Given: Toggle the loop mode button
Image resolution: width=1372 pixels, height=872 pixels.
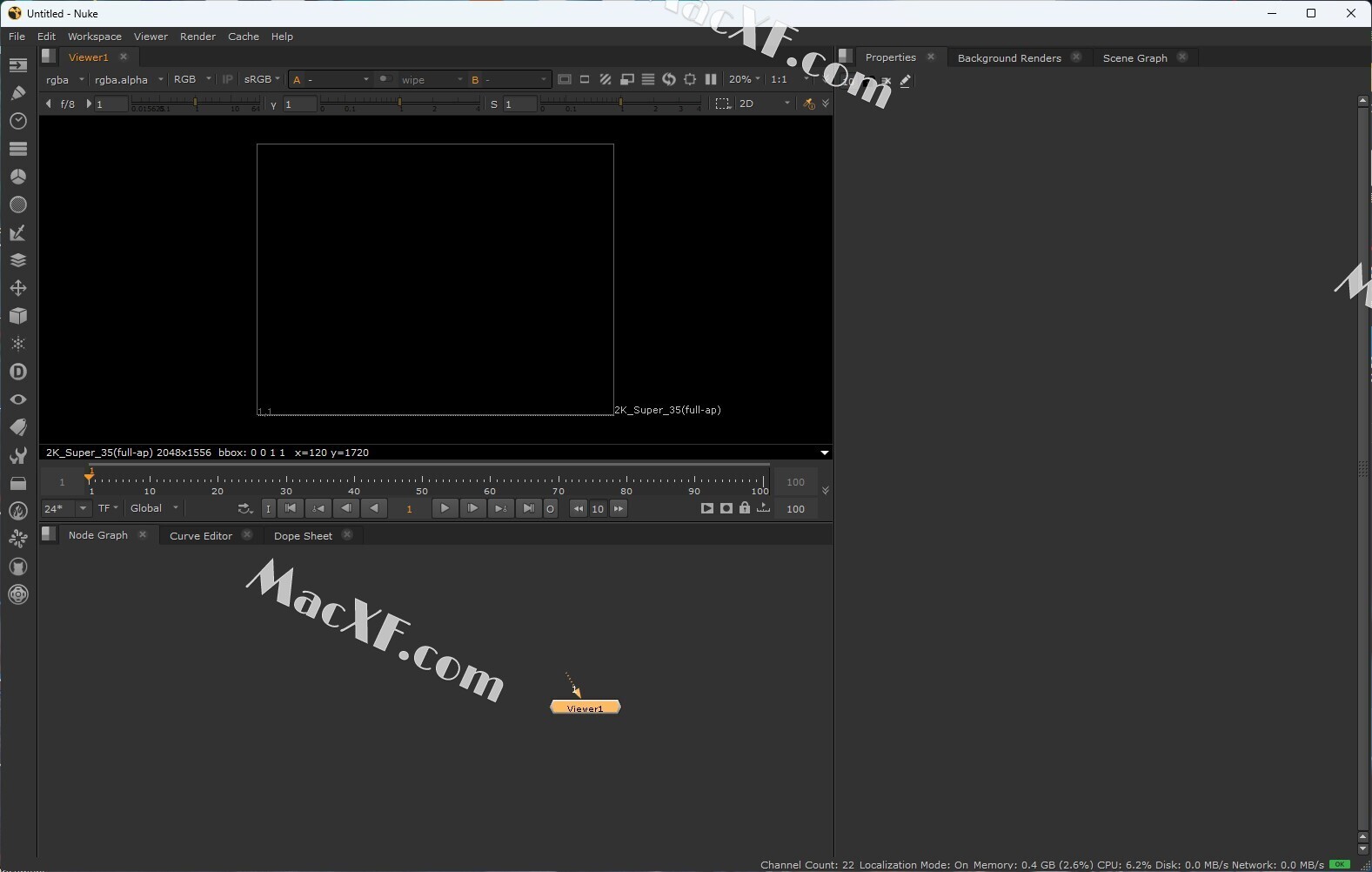Looking at the screenshot, I should pyautogui.click(x=245, y=508).
